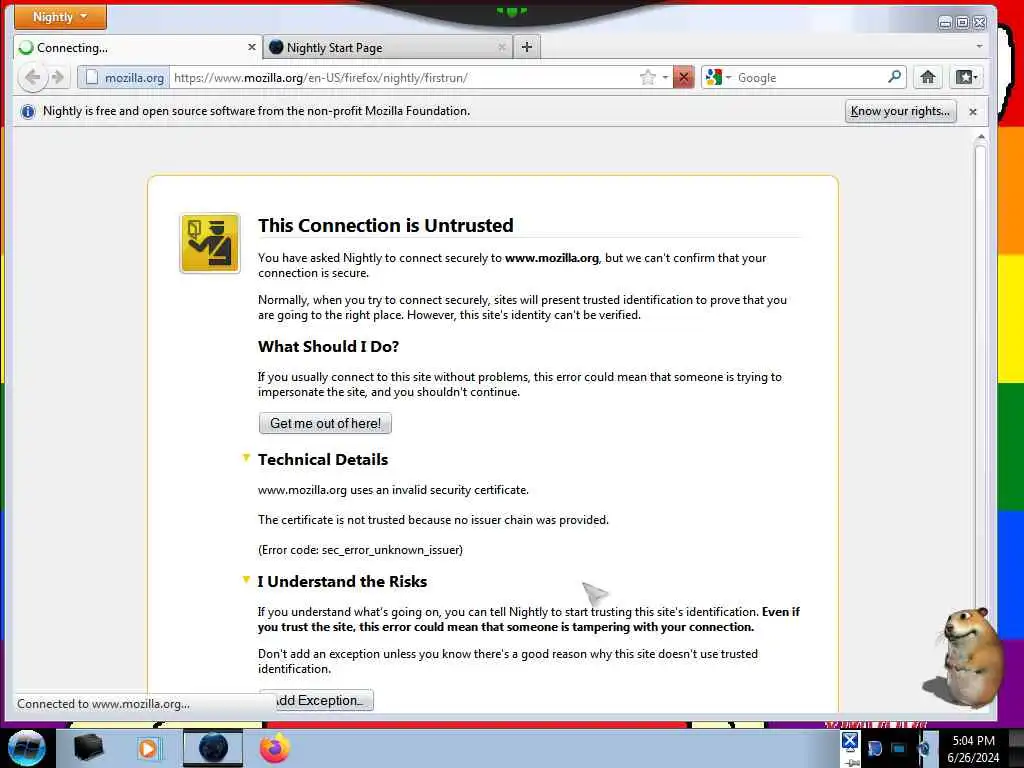1024x768 pixels.
Task: Open a new tab with plus button
Action: tap(527, 47)
